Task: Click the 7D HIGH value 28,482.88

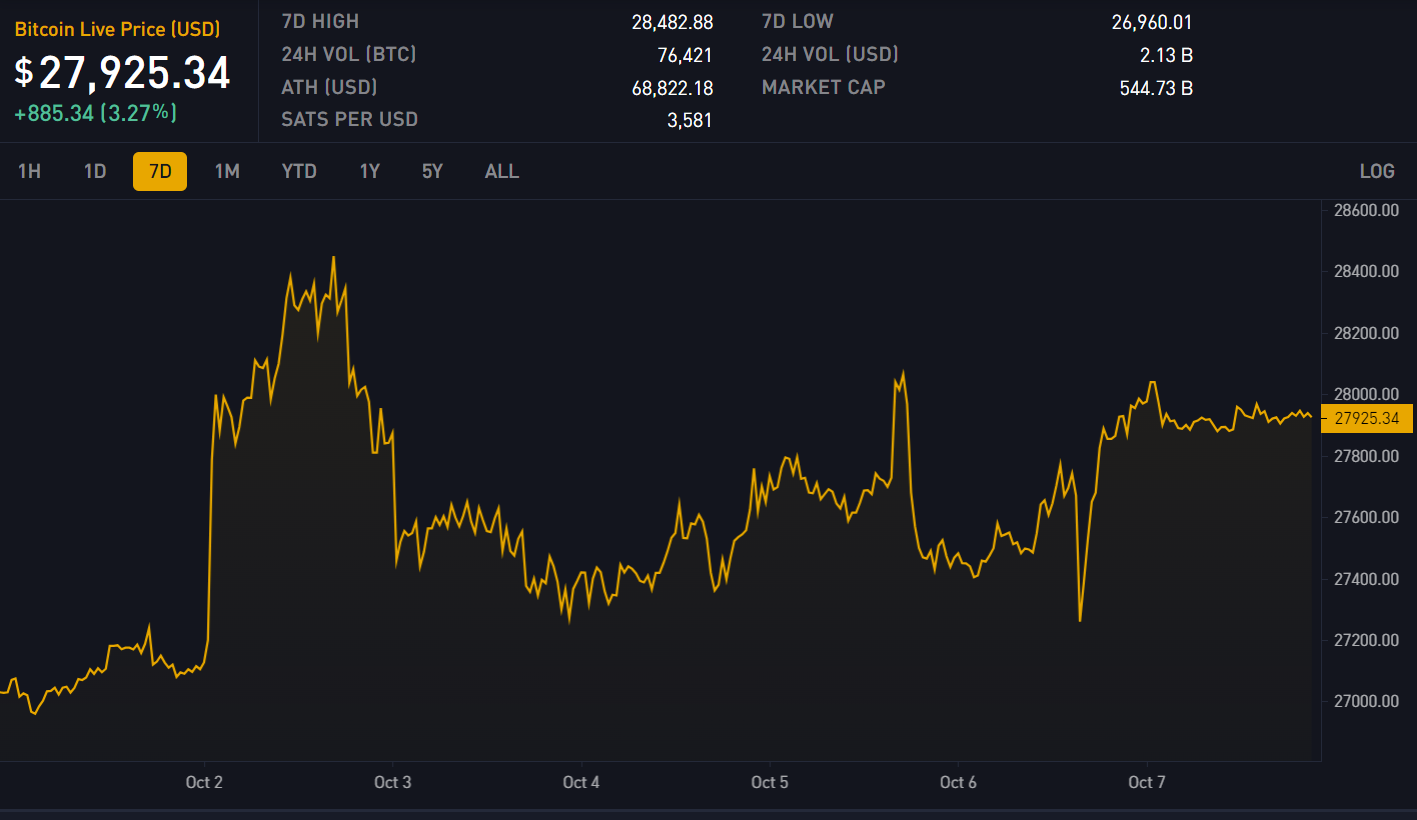Action: 672,22
